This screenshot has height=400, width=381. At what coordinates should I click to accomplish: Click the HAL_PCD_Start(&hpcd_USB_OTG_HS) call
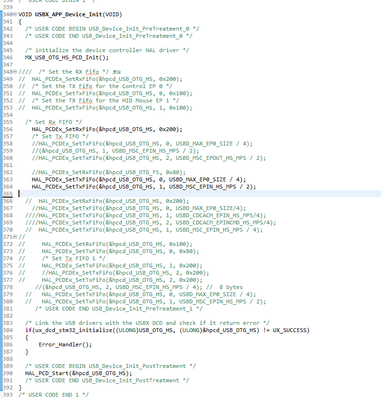coord(78,373)
